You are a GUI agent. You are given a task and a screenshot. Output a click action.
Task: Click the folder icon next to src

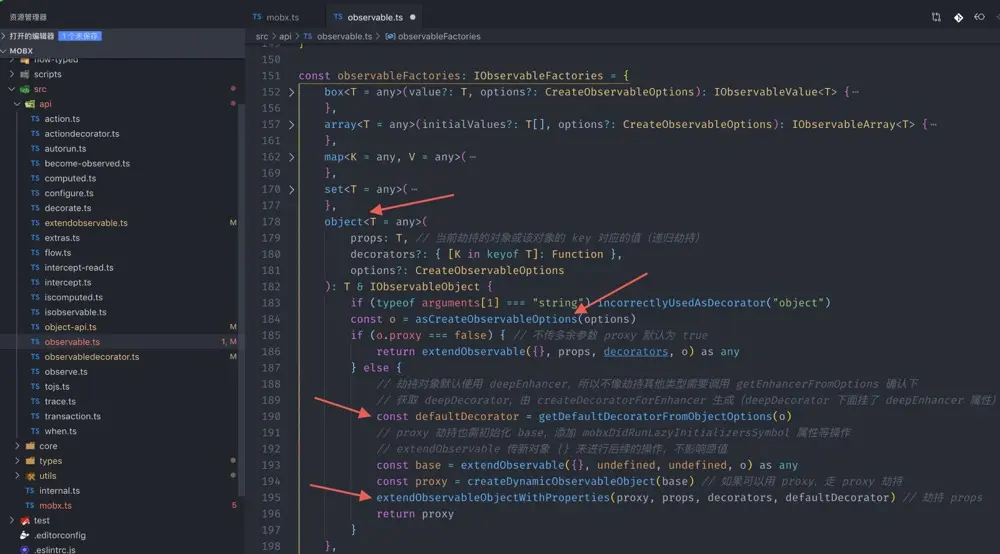[25, 89]
